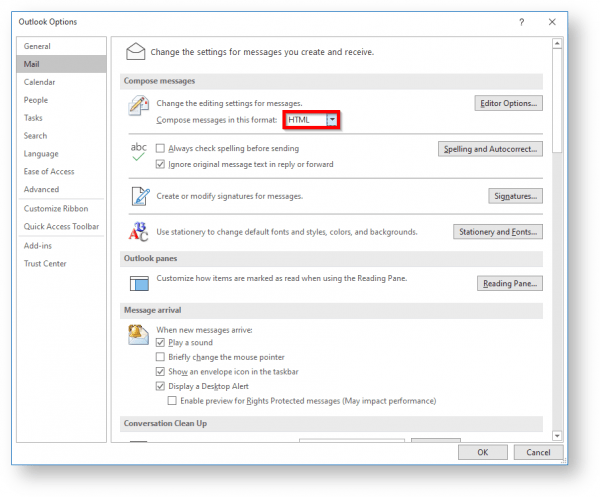Enable Briefly change the mouse pointer
Viewport: 600px width, 497px height.
(160, 357)
